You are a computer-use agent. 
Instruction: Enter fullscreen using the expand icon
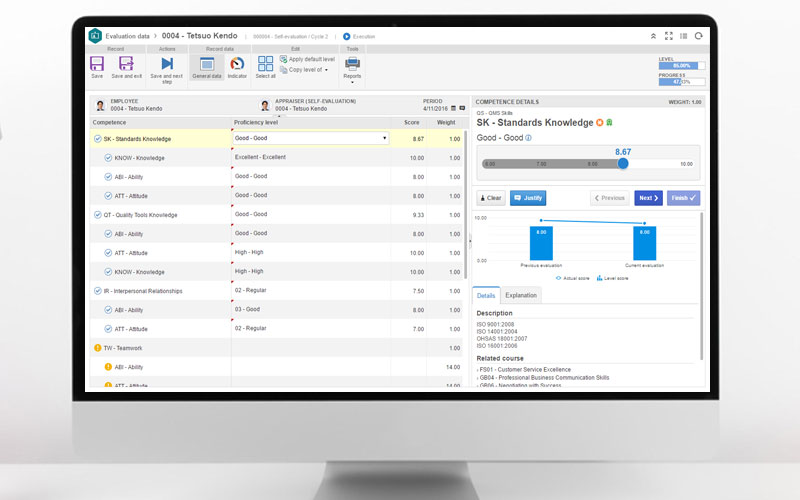pos(669,36)
